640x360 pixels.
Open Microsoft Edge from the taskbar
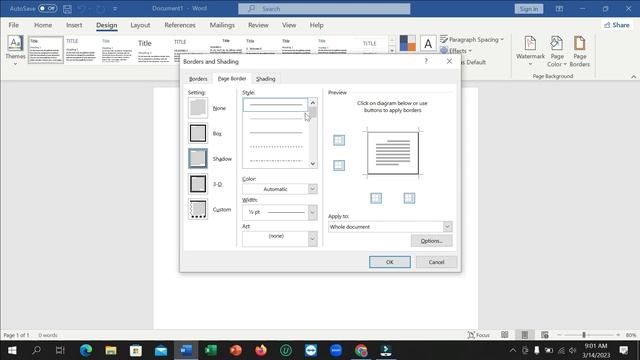click(86, 350)
